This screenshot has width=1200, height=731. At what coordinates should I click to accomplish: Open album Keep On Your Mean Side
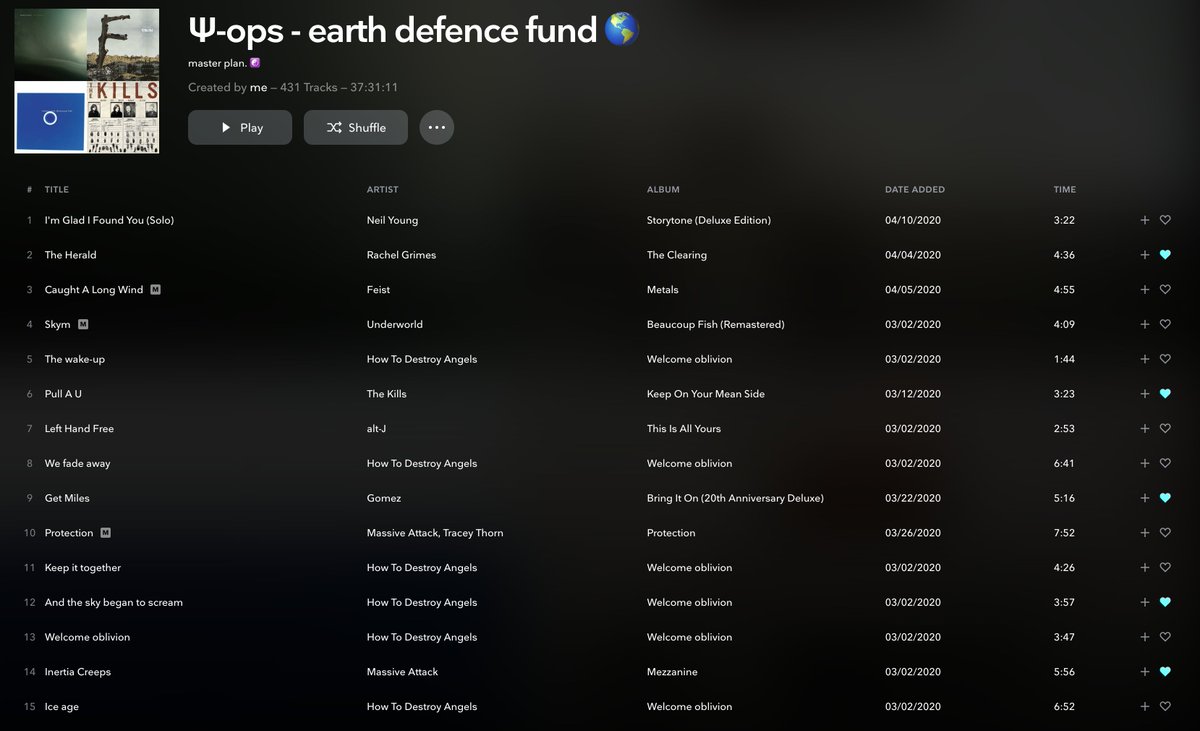coord(706,394)
